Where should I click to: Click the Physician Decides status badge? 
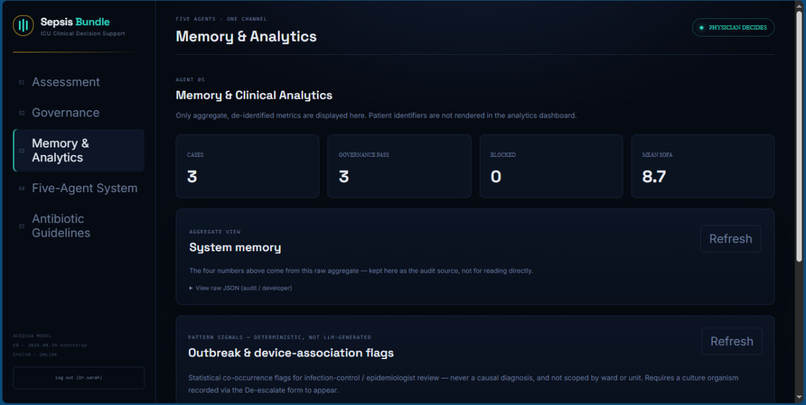(x=733, y=27)
